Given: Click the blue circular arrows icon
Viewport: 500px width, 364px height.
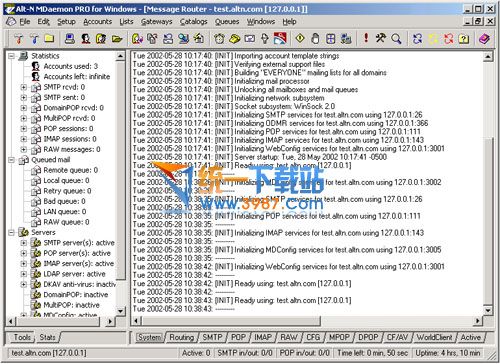Looking at the screenshot, I should [417, 39].
